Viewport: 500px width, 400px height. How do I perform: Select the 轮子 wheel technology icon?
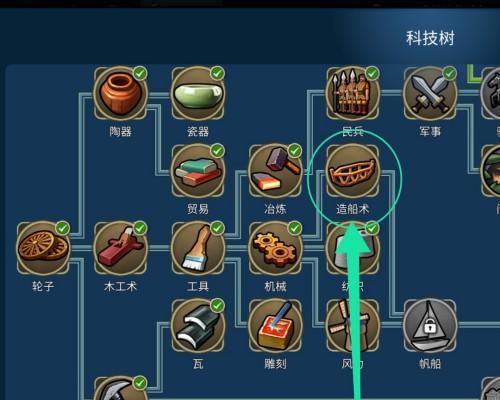point(43,248)
